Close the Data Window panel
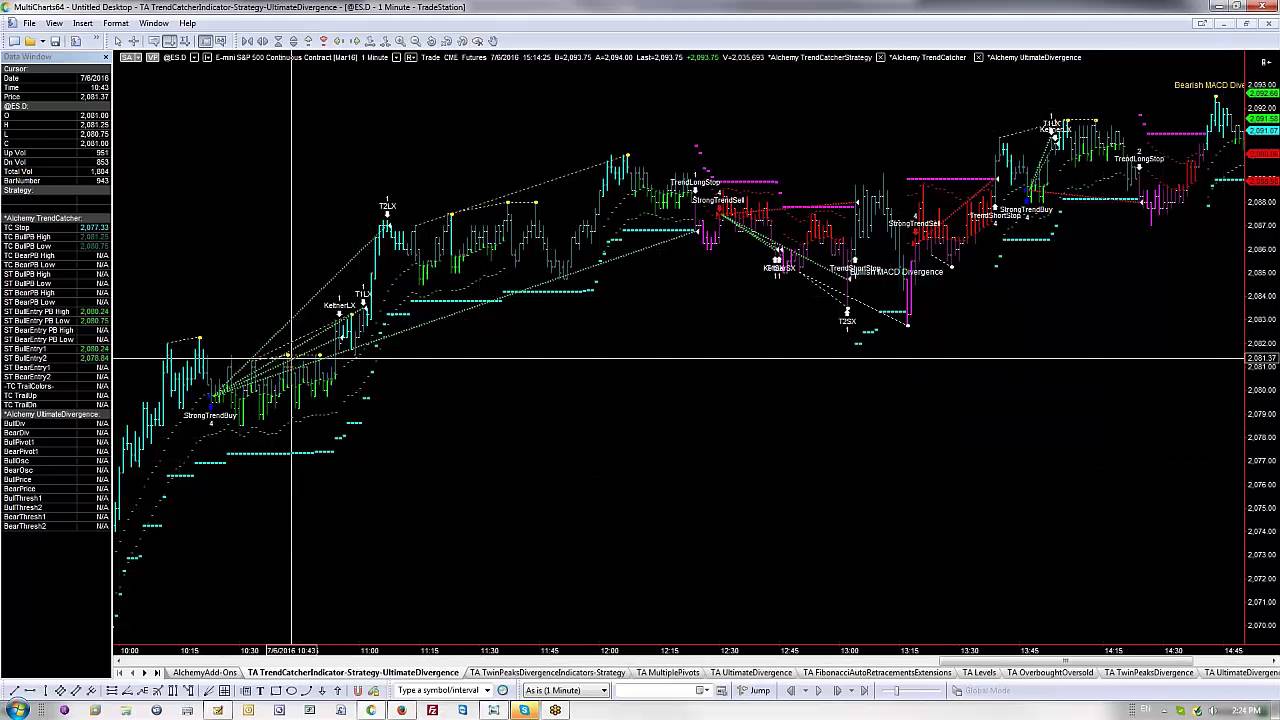The image size is (1280, 720). click(x=105, y=56)
